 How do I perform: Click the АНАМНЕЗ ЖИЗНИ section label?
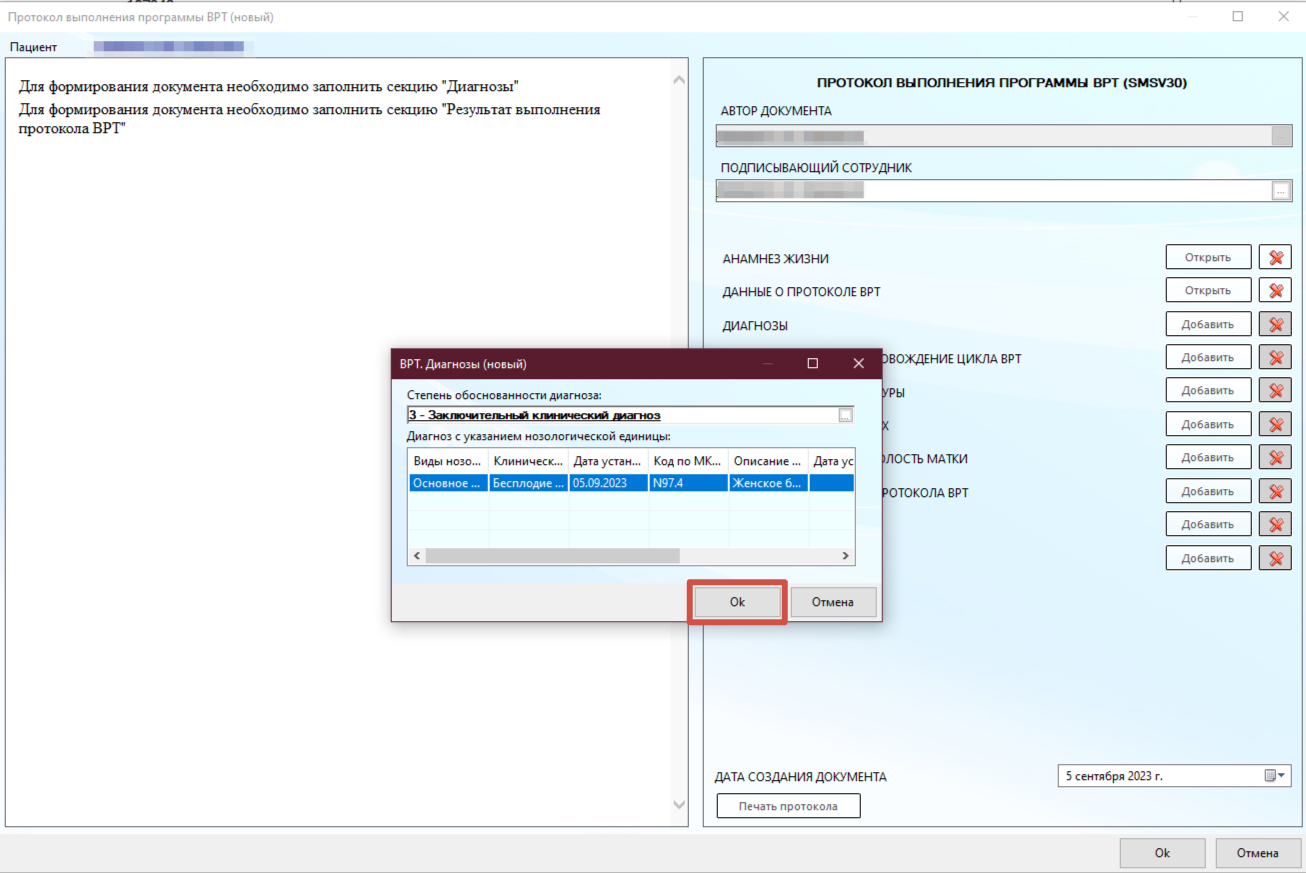tap(775, 259)
